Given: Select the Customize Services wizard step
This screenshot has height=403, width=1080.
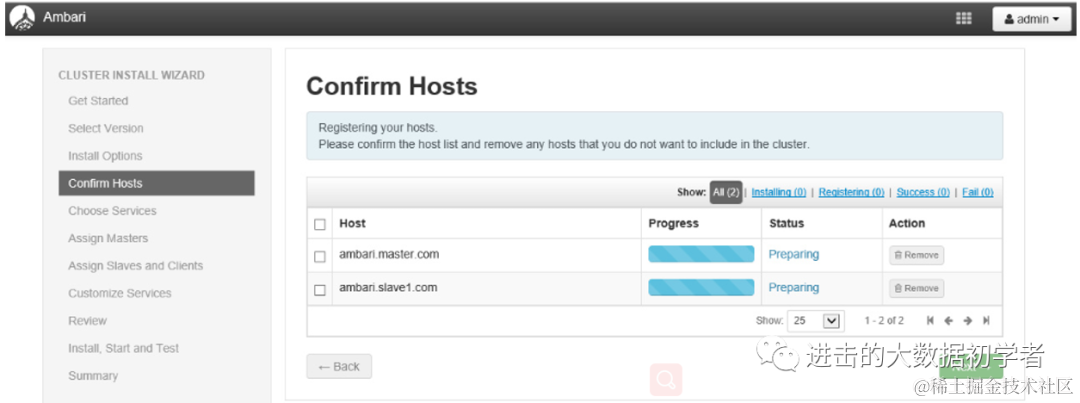Looking at the screenshot, I should 119,293.
